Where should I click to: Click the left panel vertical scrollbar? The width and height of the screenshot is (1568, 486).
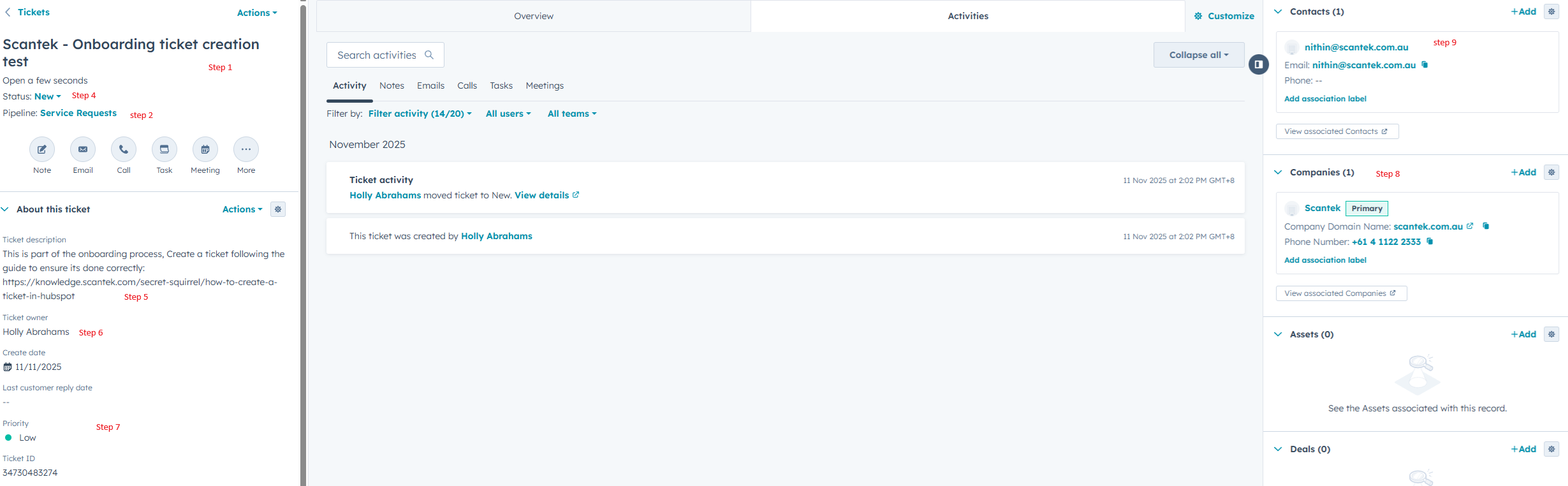[303, 242]
